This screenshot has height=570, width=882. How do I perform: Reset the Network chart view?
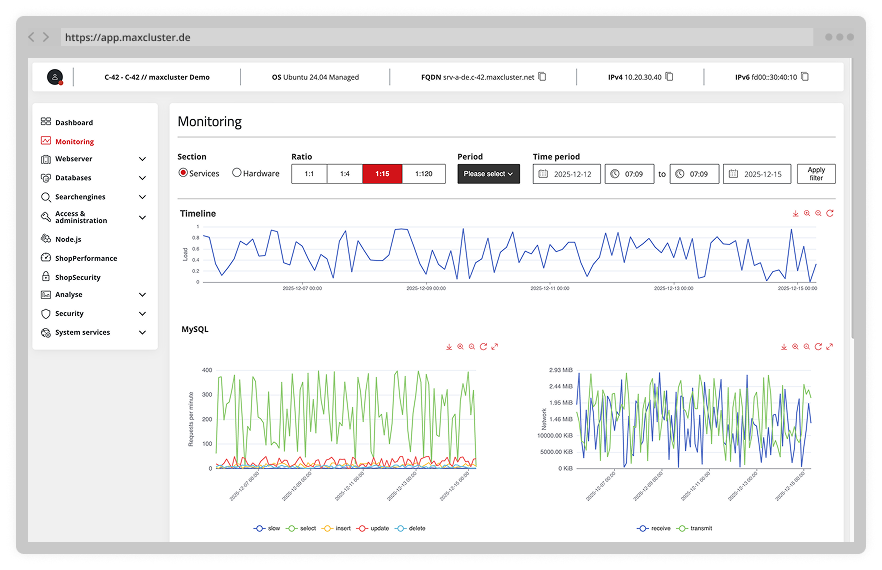point(818,347)
